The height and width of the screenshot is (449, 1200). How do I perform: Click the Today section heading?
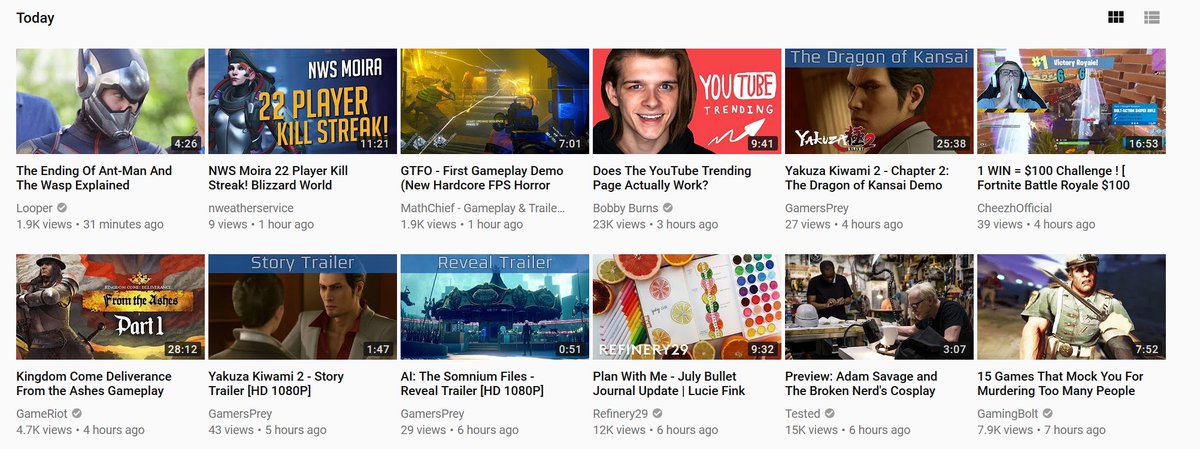(35, 18)
